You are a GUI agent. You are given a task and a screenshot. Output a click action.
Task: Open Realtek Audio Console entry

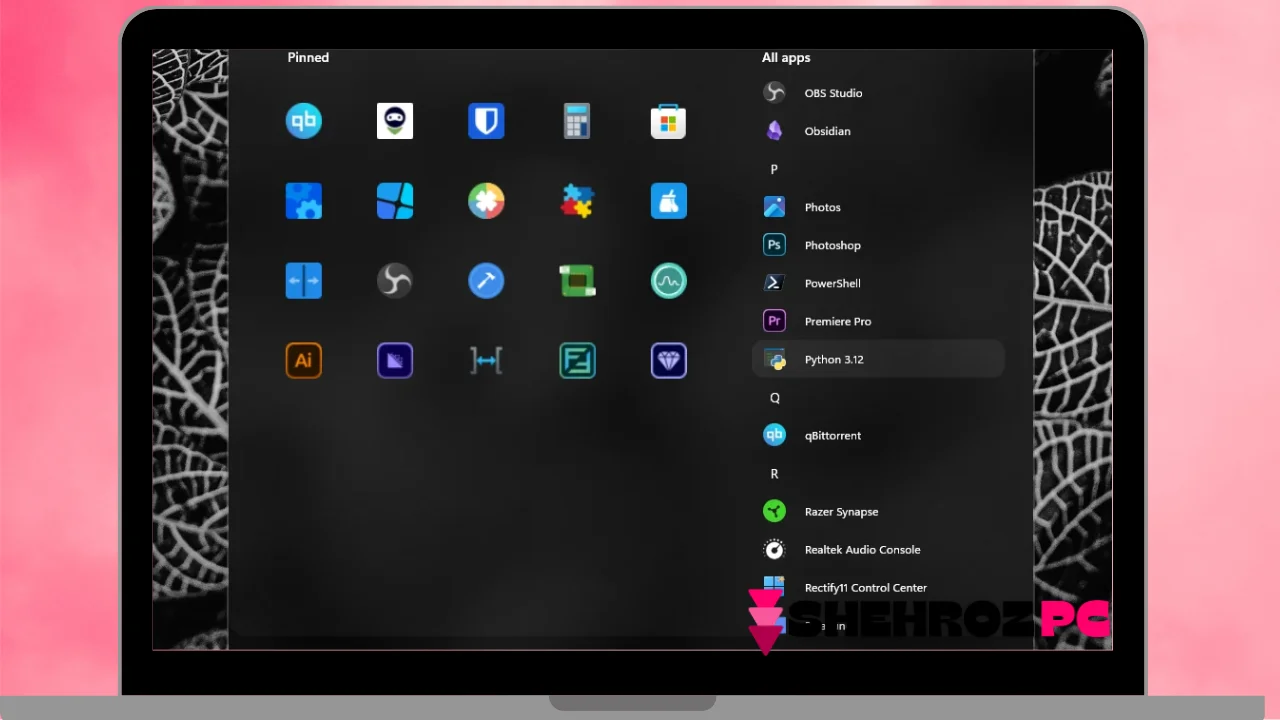[x=878, y=549]
